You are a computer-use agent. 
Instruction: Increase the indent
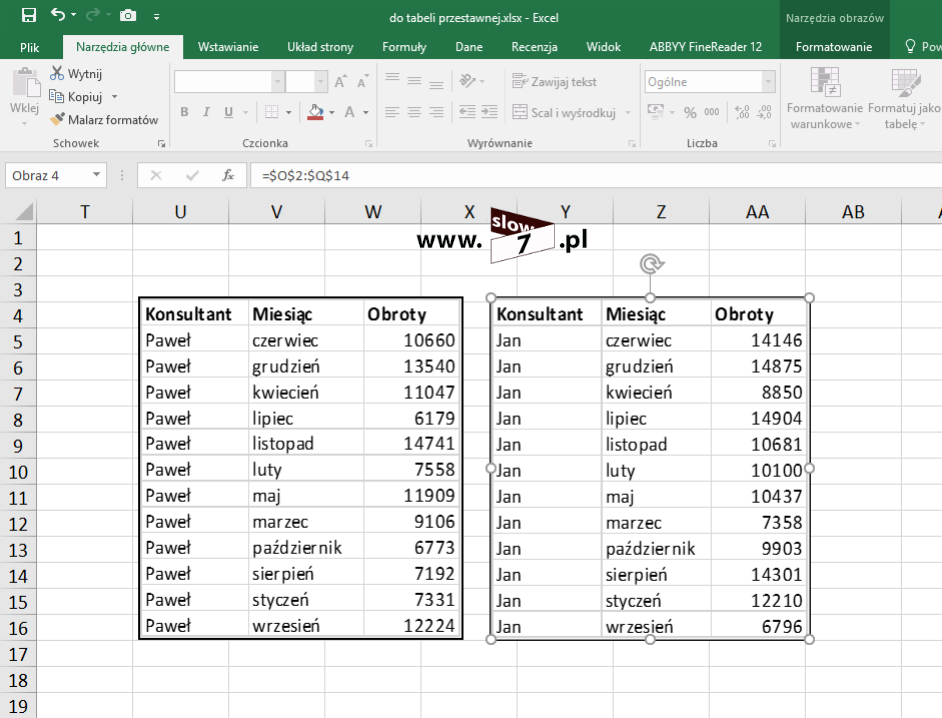pos(490,112)
